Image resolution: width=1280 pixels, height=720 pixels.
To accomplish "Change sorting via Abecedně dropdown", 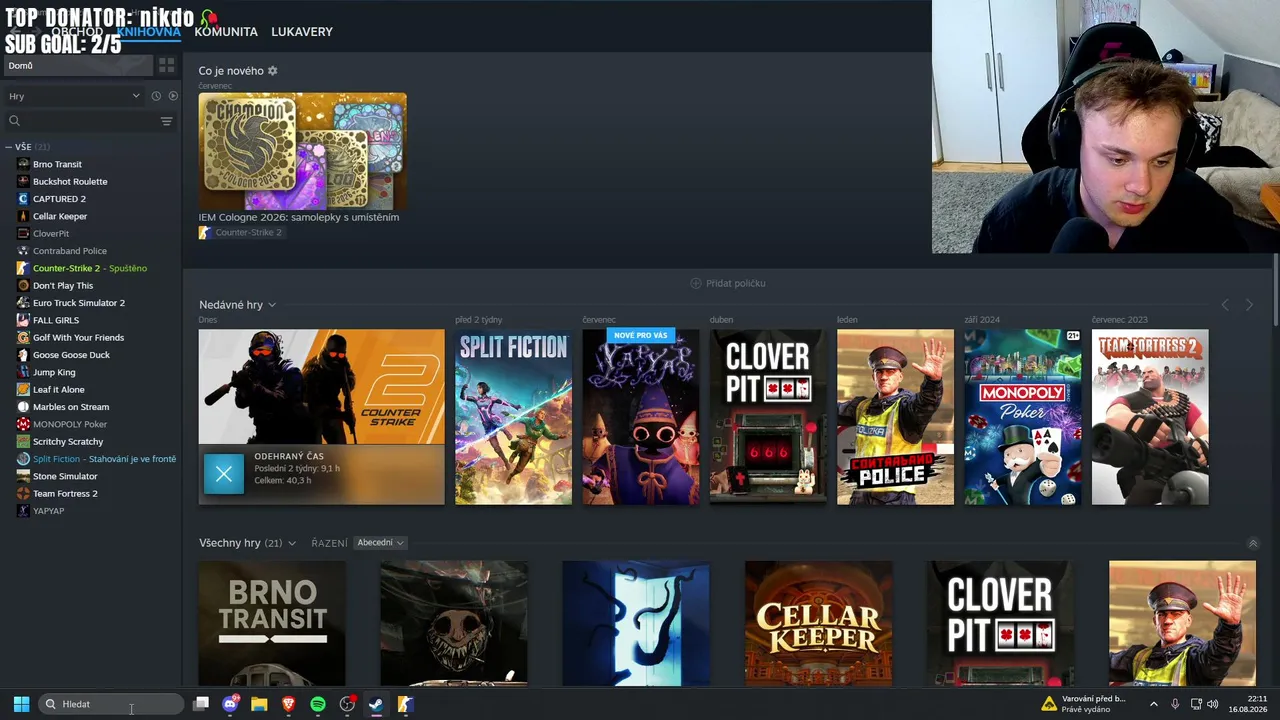I will coord(380,543).
